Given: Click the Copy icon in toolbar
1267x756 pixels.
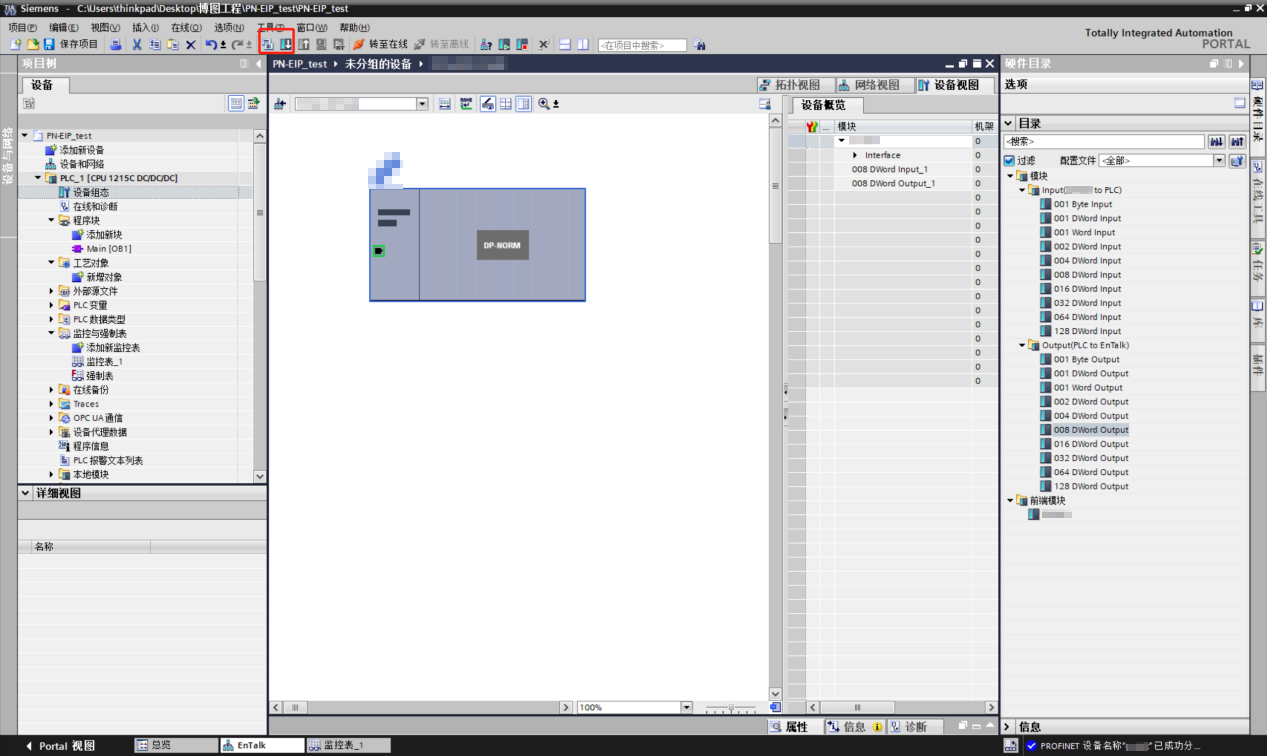Looking at the screenshot, I should [154, 45].
